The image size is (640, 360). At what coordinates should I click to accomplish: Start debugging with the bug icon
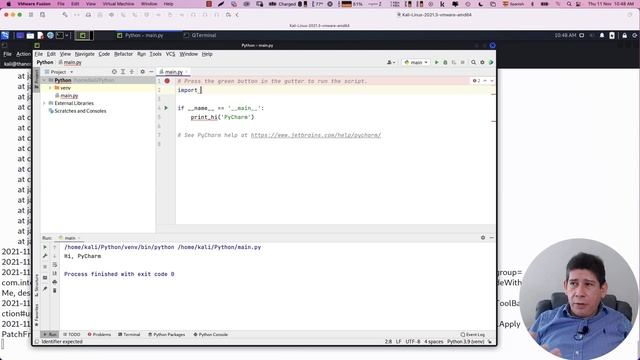click(445, 62)
